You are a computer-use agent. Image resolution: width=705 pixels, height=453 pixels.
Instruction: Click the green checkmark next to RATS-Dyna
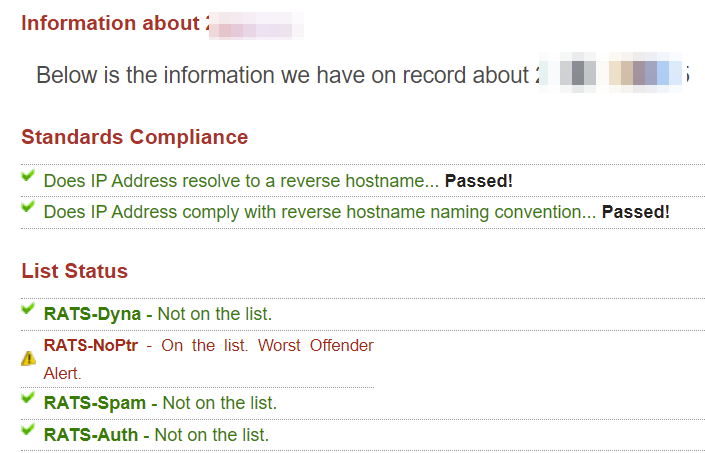[x=28, y=308]
